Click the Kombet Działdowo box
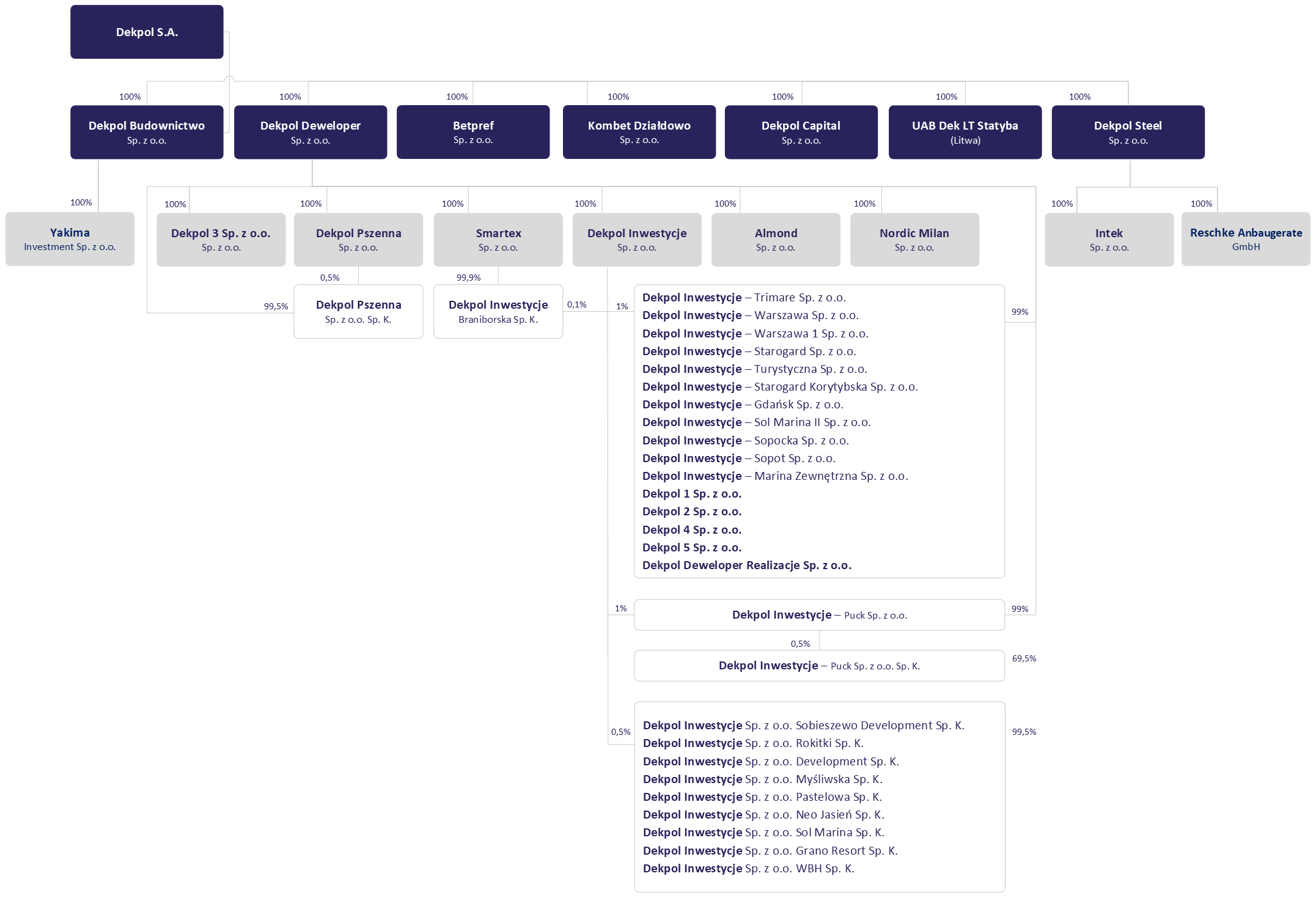The height and width of the screenshot is (898, 1316). click(x=639, y=132)
